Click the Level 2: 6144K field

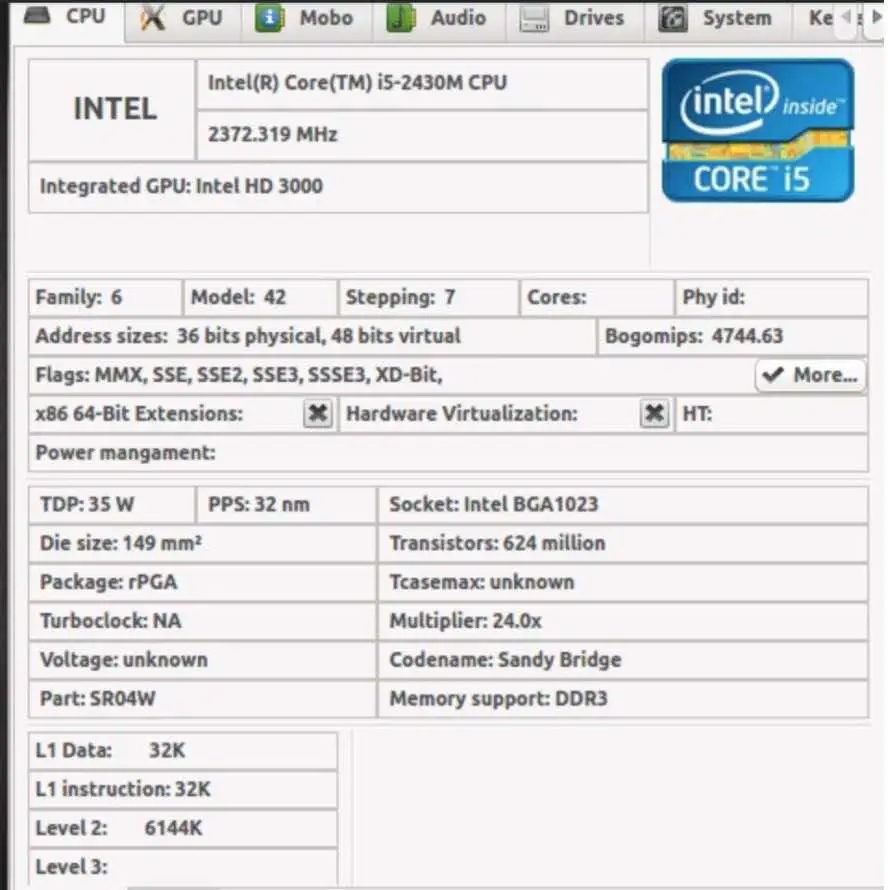183,829
